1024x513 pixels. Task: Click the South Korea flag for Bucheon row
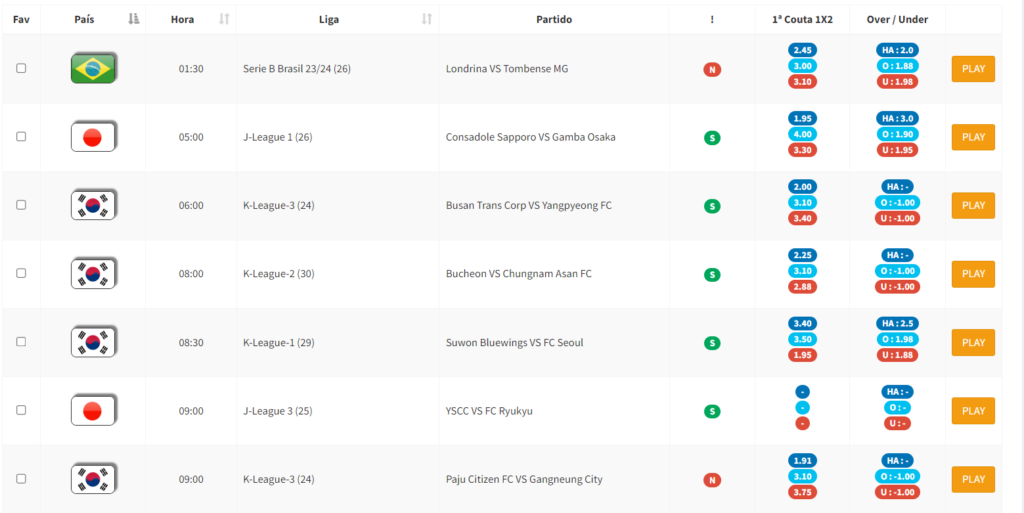click(x=93, y=273)
